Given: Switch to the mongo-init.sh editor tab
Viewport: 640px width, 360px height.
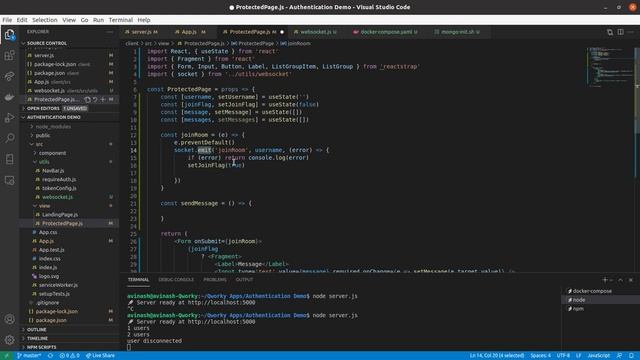Looking at the screenshot, I should pos(457,32).
